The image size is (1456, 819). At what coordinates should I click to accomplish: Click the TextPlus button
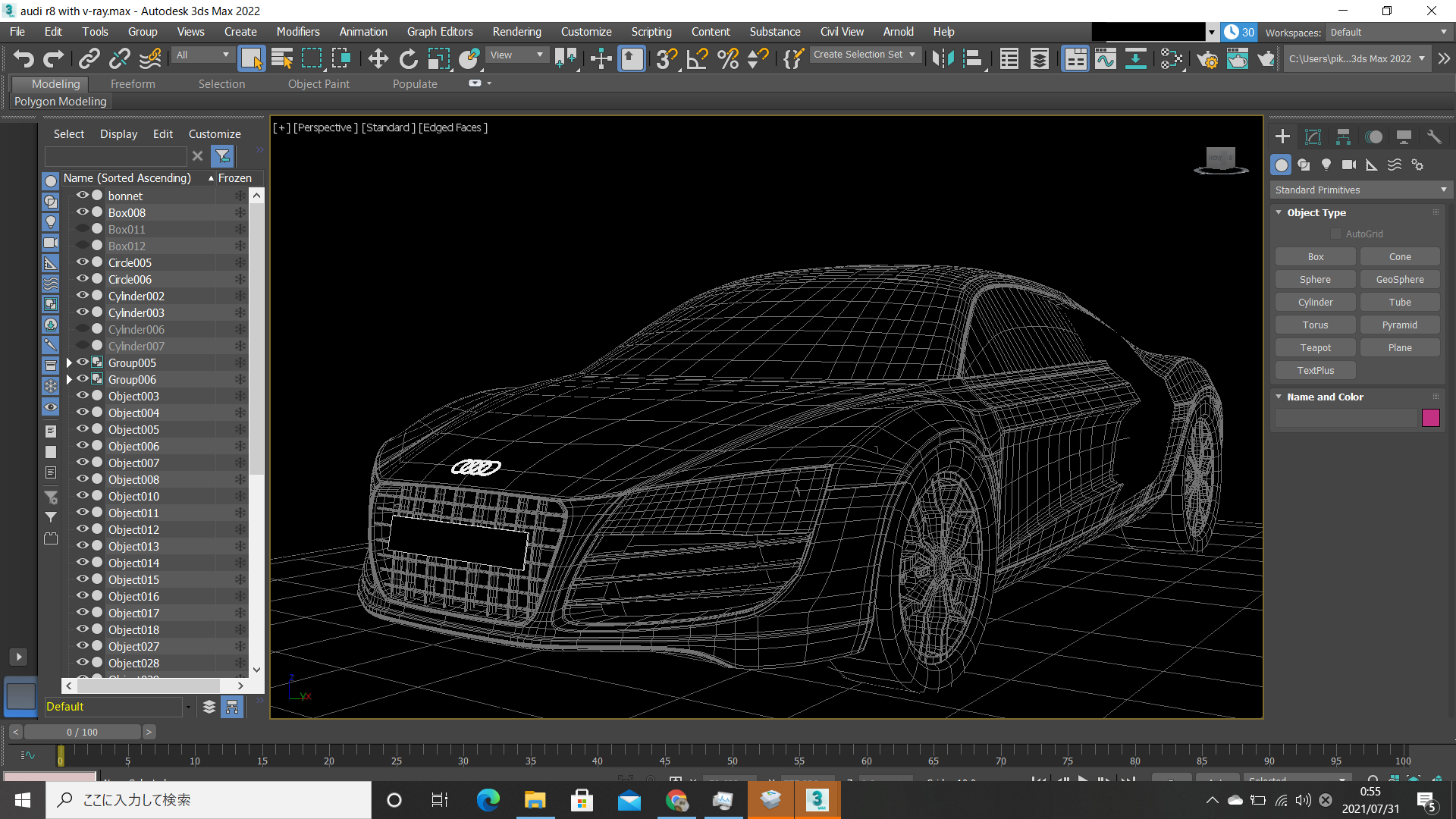[1315, 371]
